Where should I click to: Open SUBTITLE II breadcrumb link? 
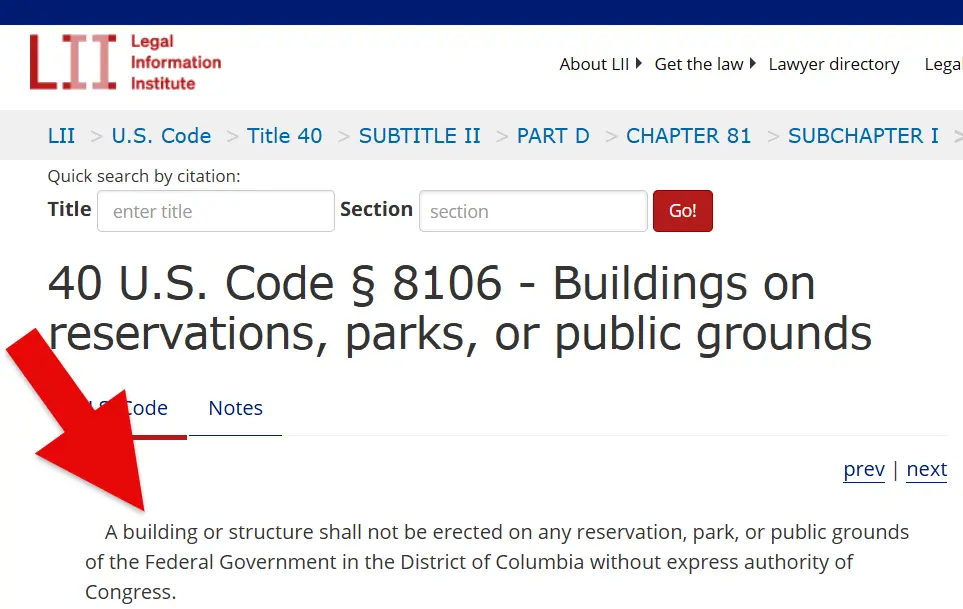click(420, 136)
